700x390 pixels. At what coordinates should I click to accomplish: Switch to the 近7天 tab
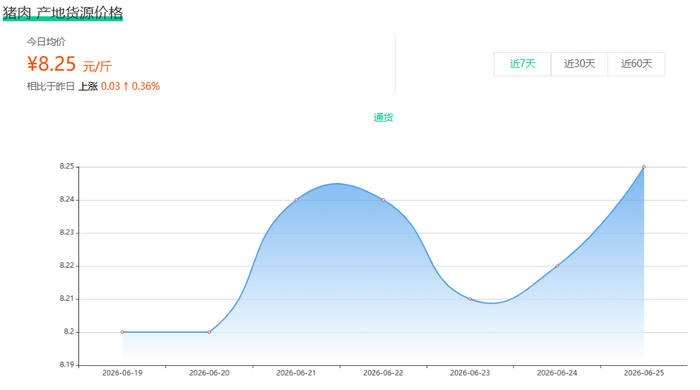click(x=522, y=64)
